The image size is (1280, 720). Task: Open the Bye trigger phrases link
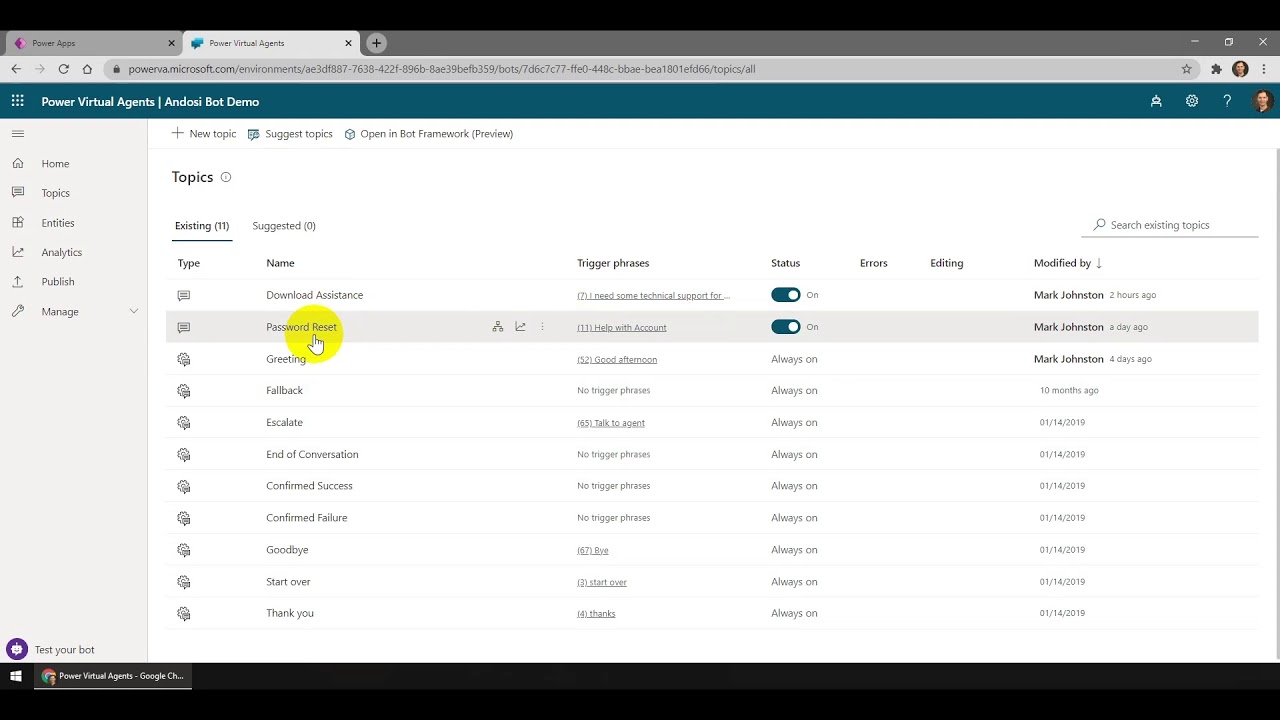coord(593,550)
